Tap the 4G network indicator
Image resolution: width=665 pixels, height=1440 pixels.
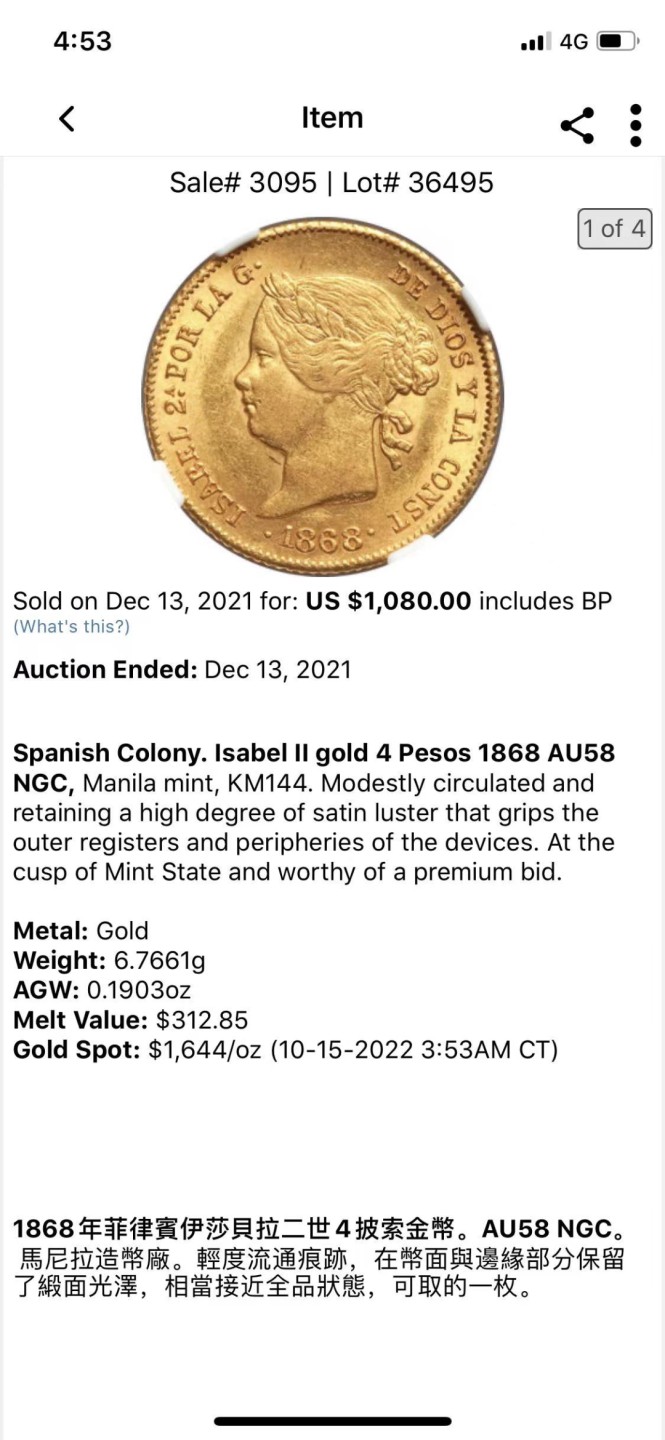(x=574, y=42)
